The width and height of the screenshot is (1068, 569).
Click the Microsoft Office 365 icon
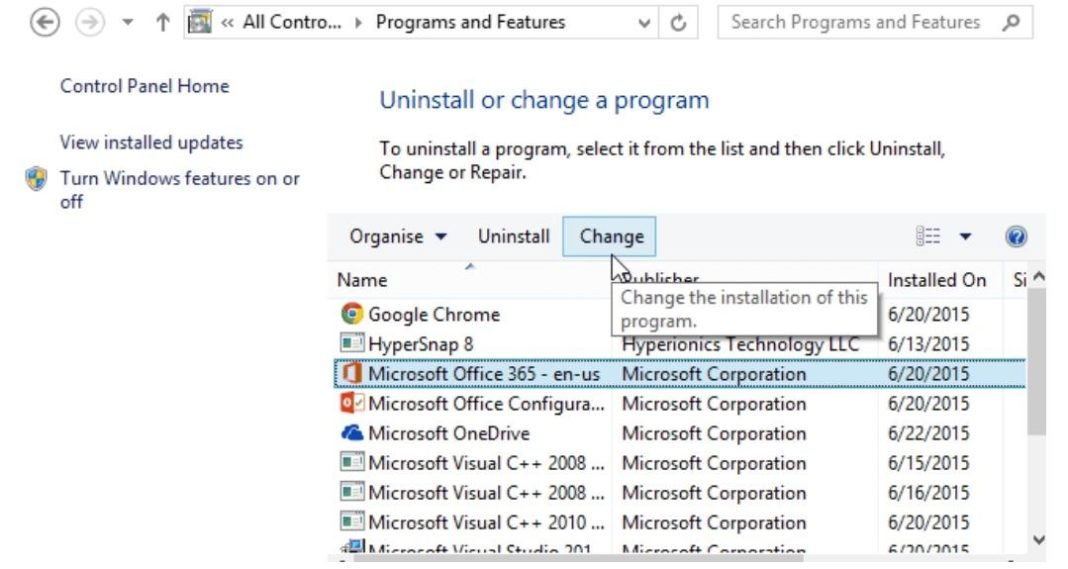[x=351, y=373]
